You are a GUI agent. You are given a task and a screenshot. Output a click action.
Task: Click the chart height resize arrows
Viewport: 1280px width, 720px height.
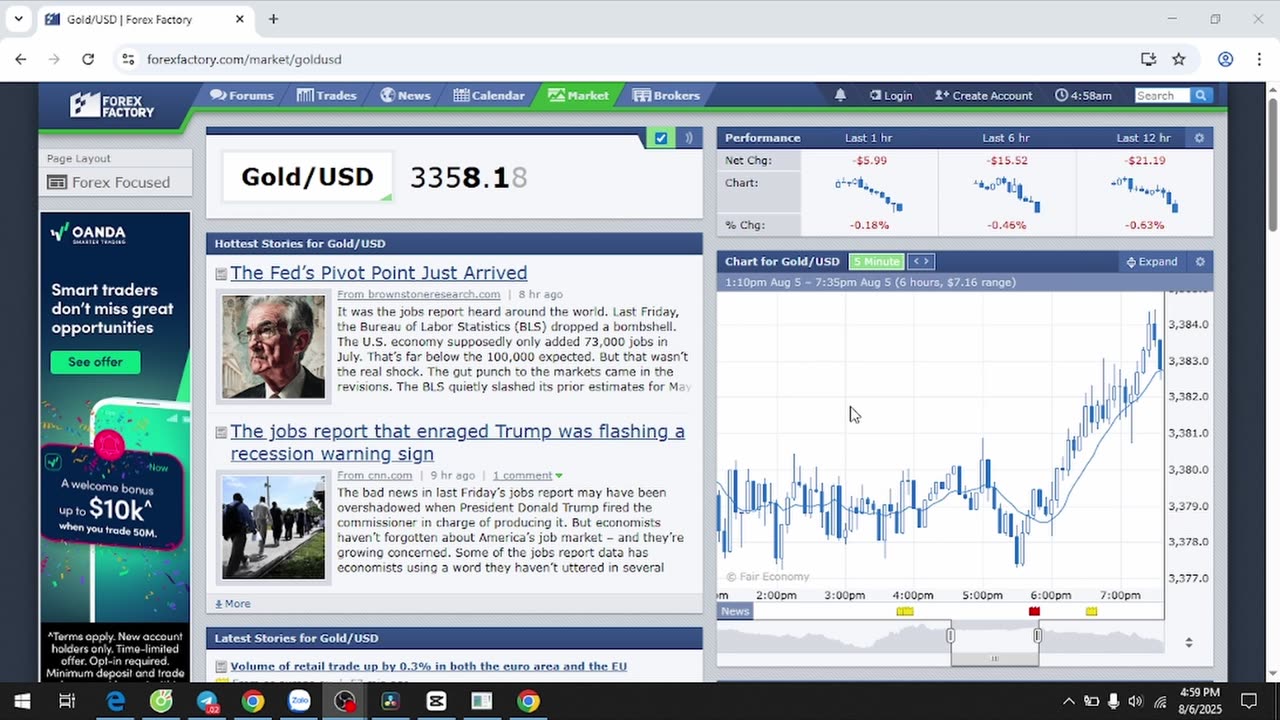point(1188,642)
